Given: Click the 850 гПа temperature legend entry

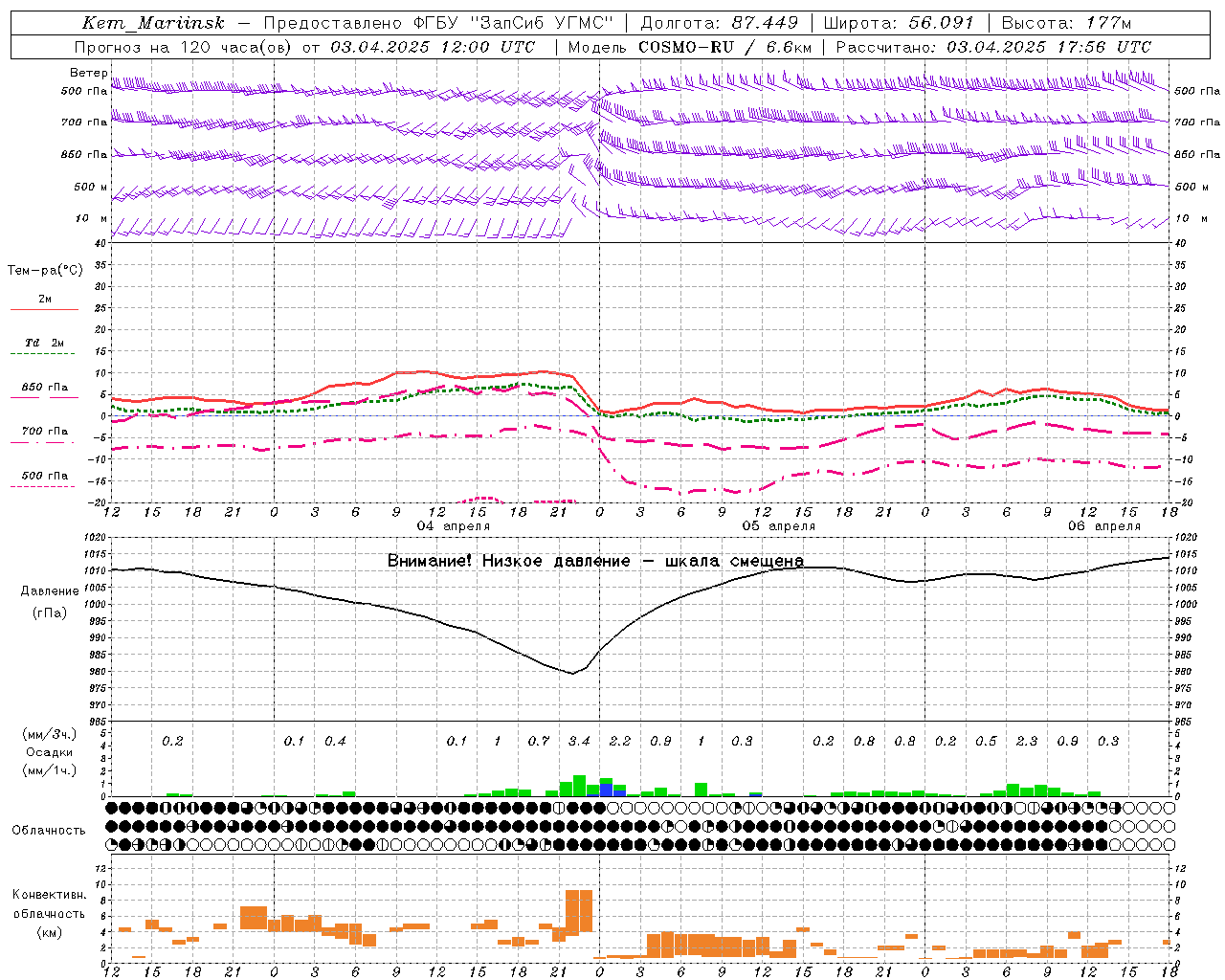Looking at the screenshot, I should click(44, 388).
